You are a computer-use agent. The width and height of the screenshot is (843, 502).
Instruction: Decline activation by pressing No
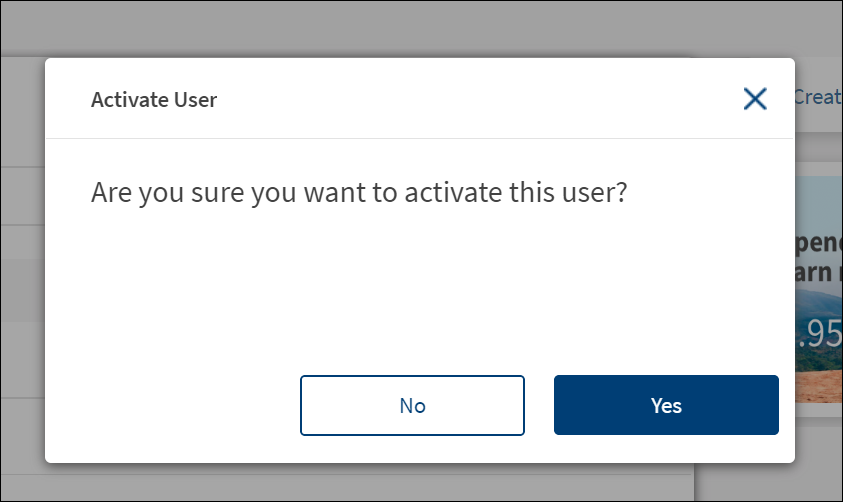coord(412,405)
